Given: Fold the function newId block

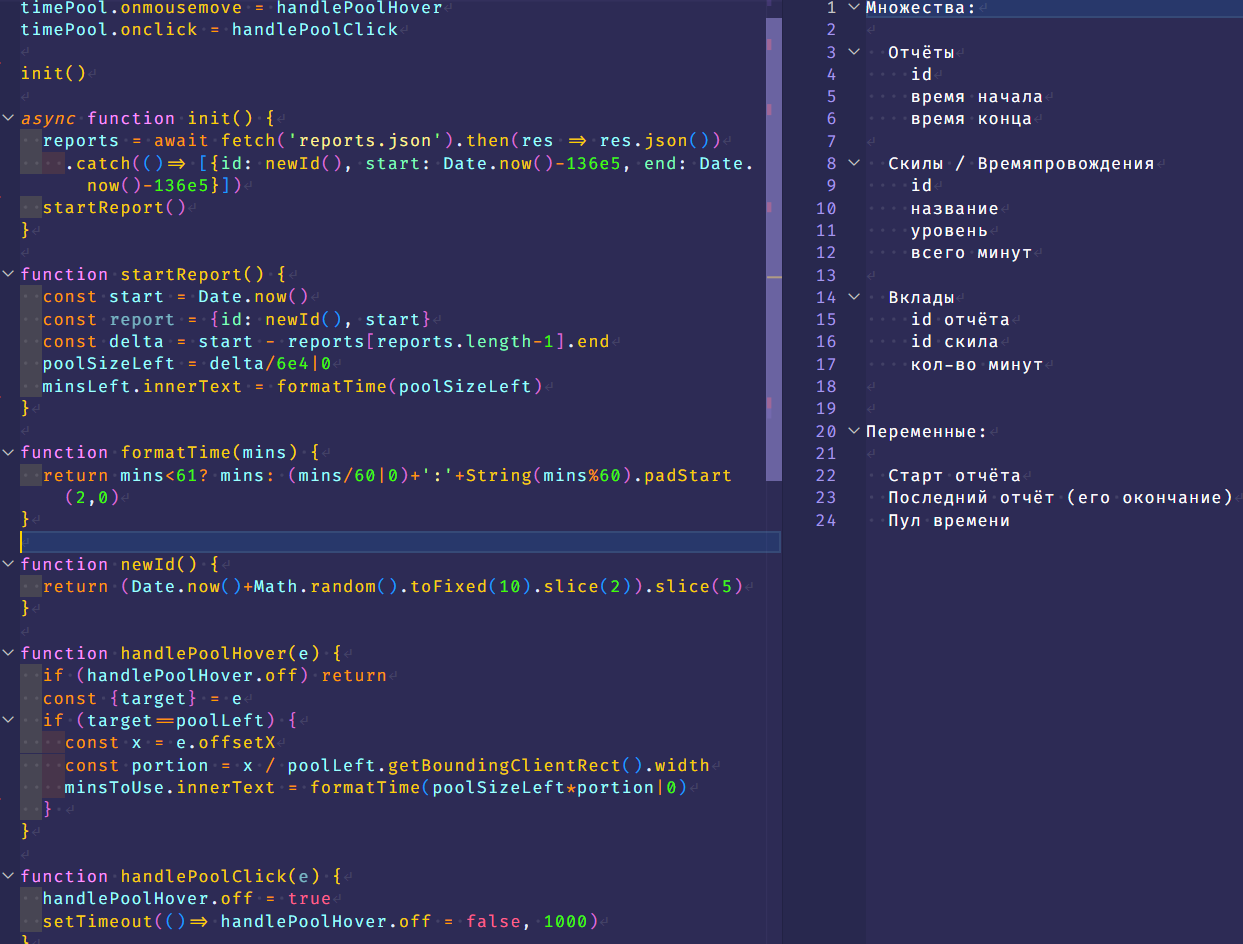Looking at the screenshot, I should 8,564.
